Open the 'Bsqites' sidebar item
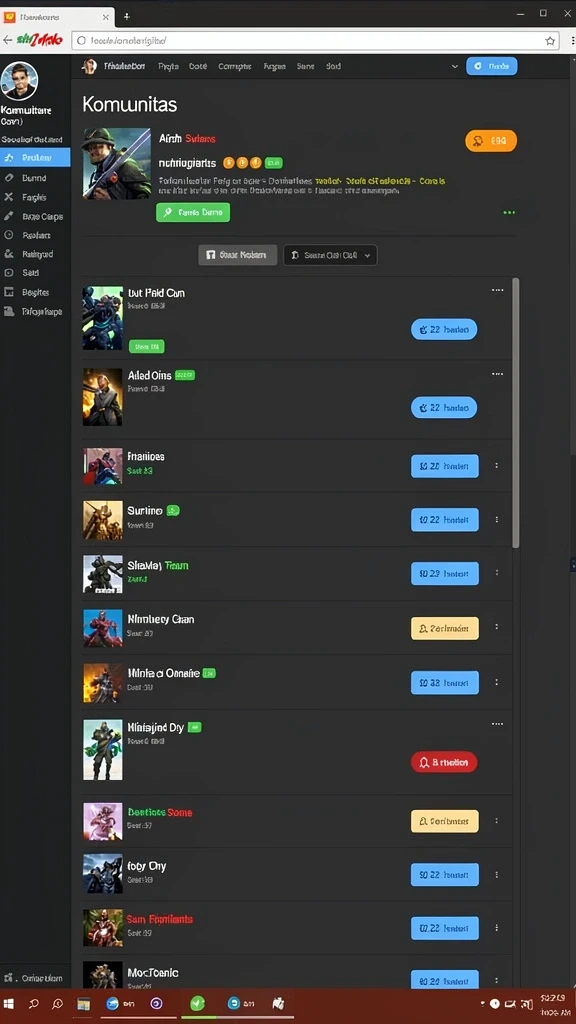Viewport: 576px width, 1024px height. point(34,293)
